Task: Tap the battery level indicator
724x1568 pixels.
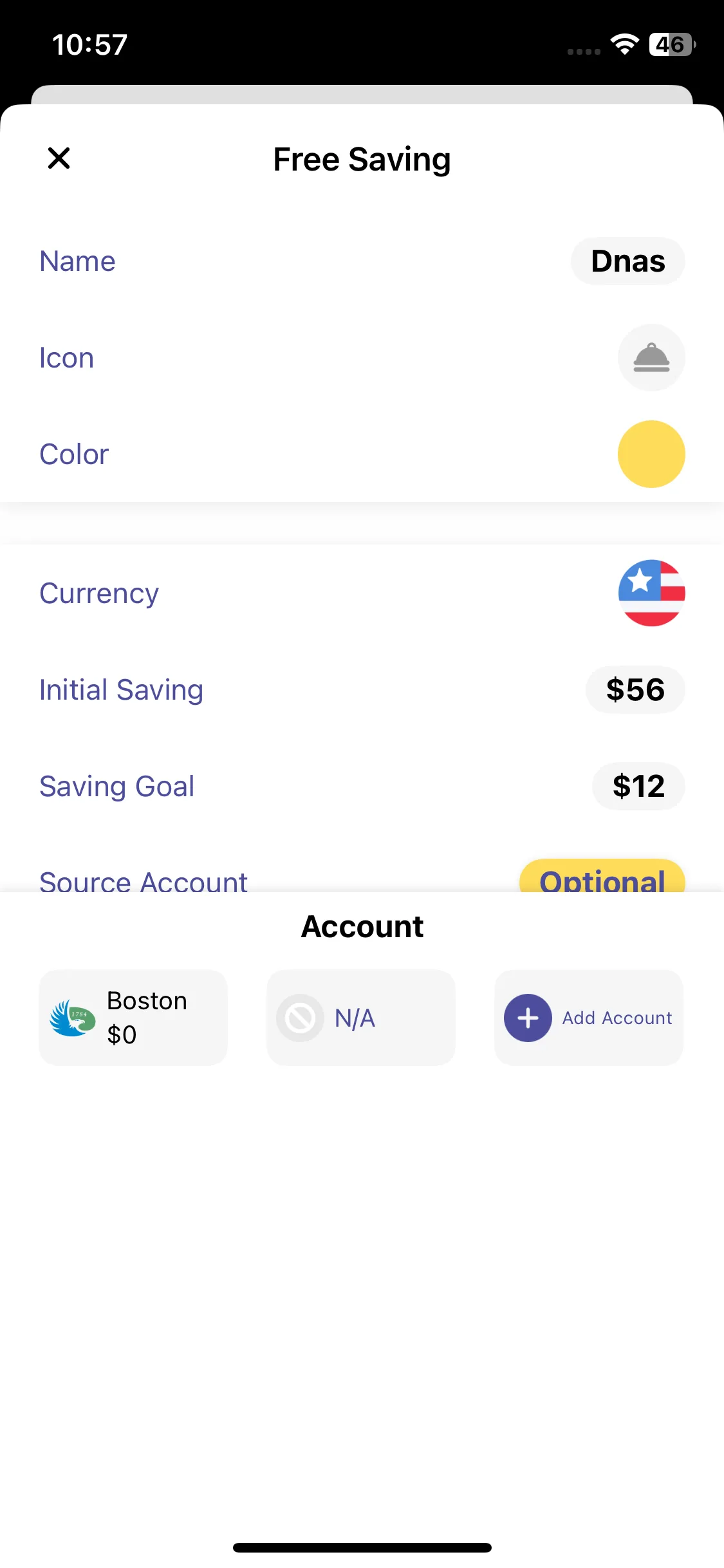Action: (671, 44)
